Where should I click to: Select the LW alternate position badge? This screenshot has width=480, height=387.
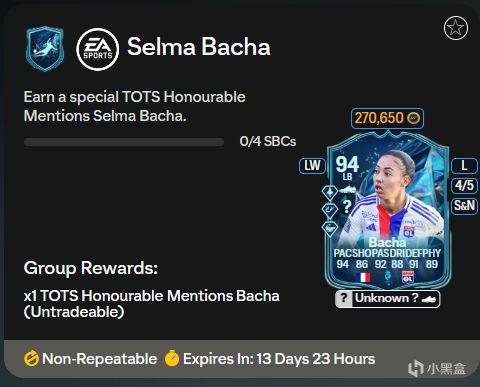click(312, 166)
